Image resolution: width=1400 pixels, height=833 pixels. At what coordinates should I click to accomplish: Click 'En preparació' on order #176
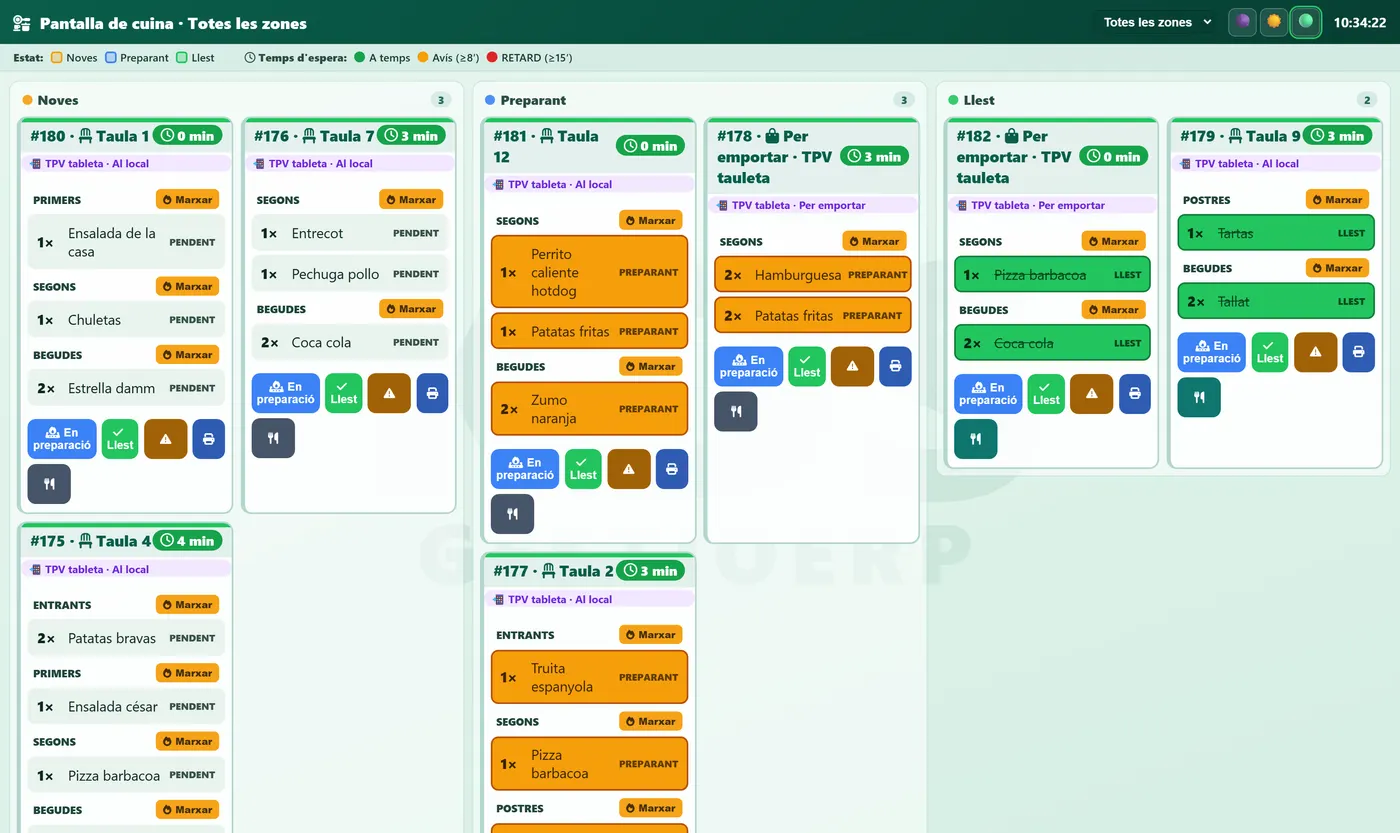(x=286, y=393)
